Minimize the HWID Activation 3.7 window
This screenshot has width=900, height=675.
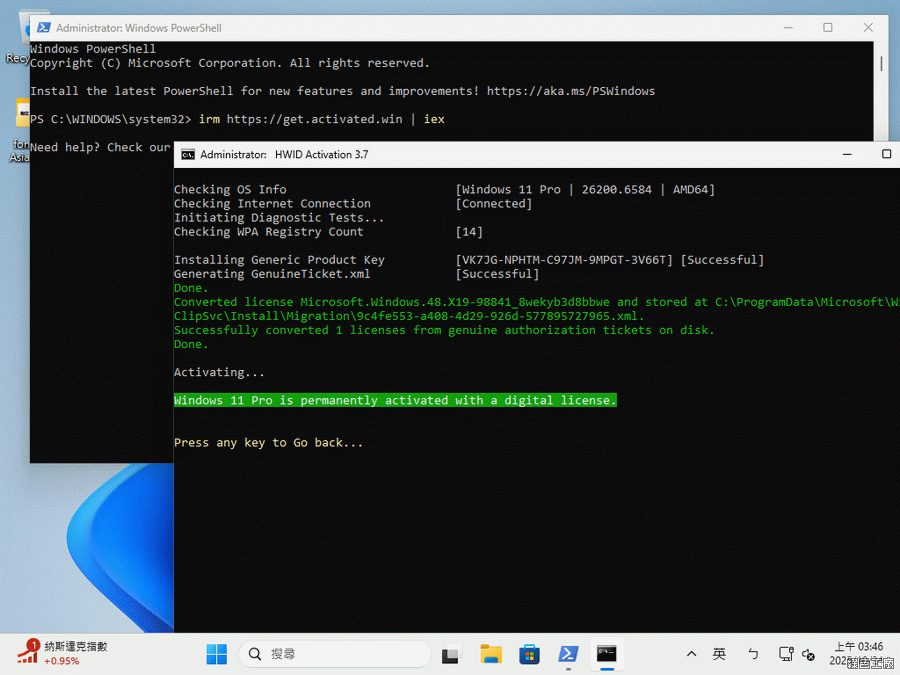[847, 155]
